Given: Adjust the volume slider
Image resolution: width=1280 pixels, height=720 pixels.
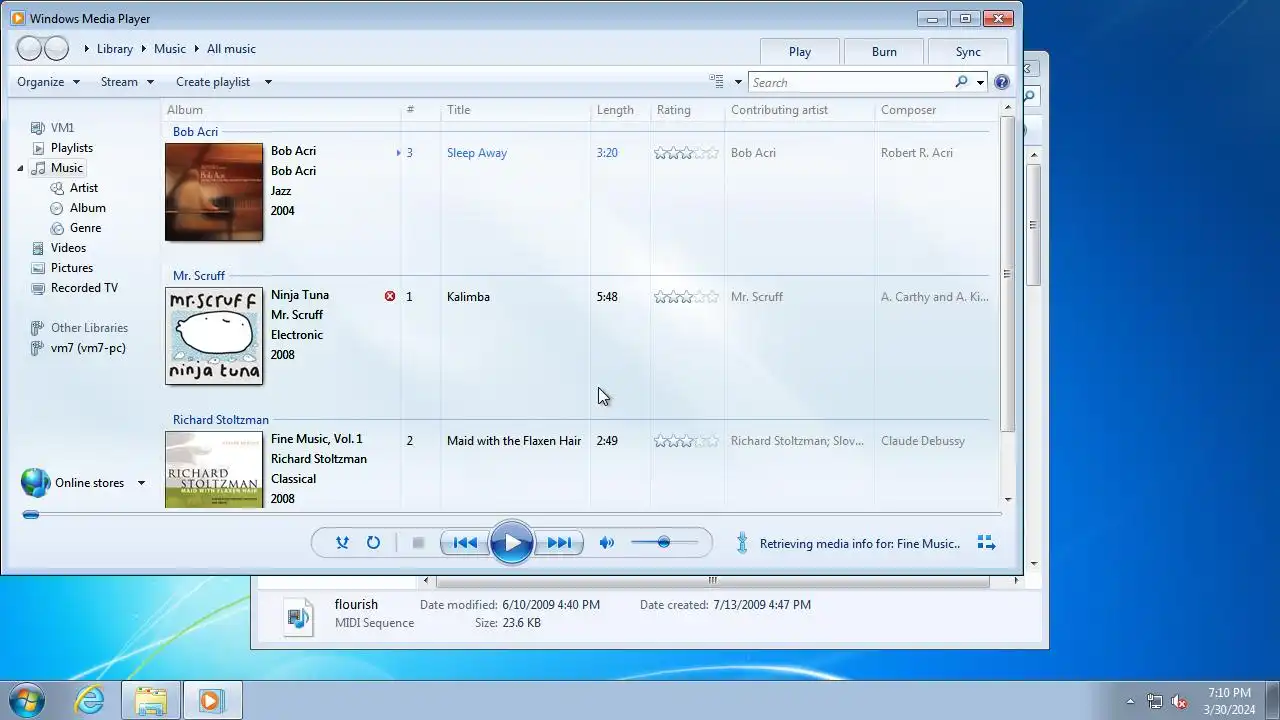Looking at the screenshot, I should point(664,543).
